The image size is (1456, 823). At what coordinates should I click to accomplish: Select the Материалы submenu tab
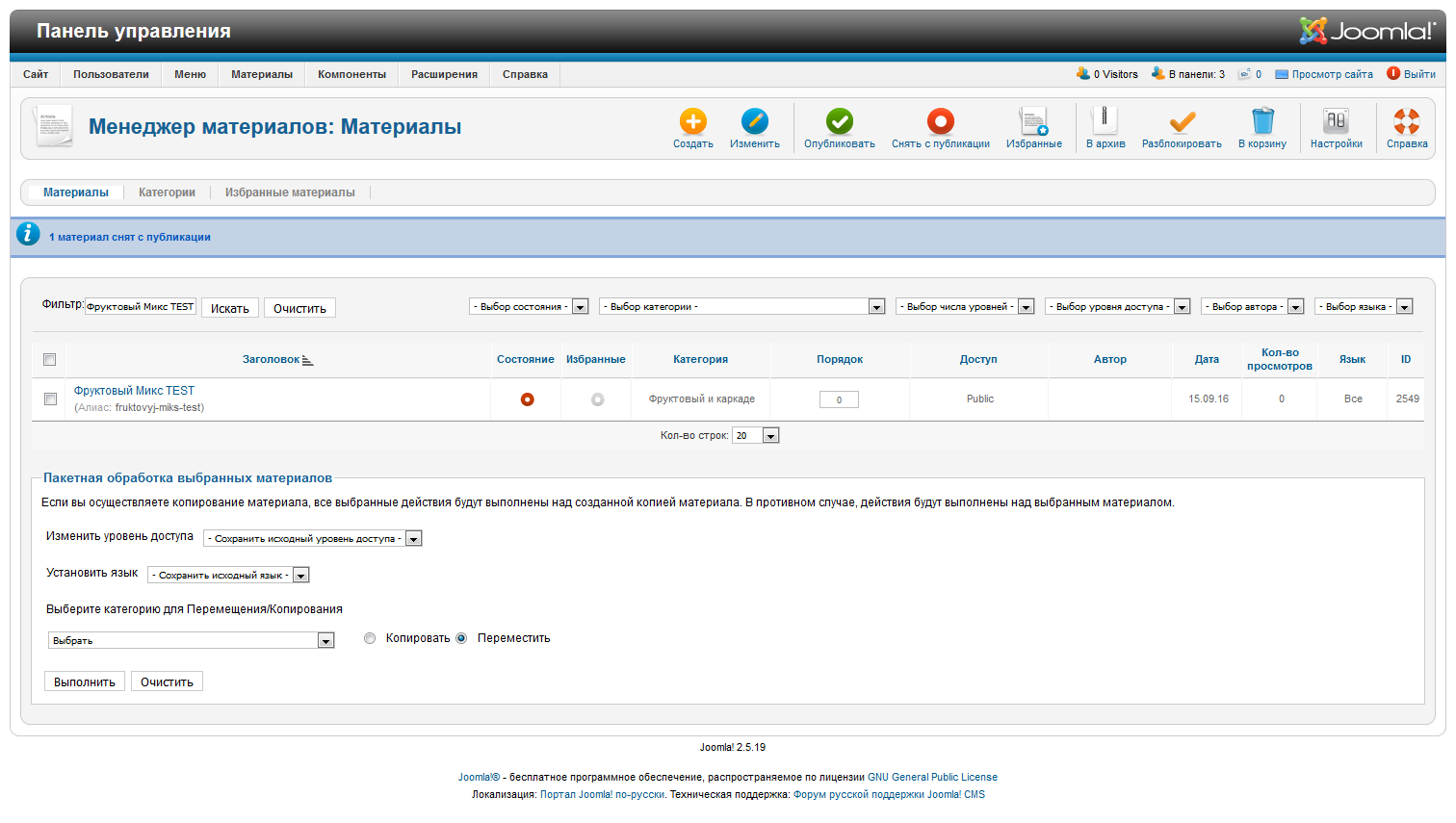(76, 193)
